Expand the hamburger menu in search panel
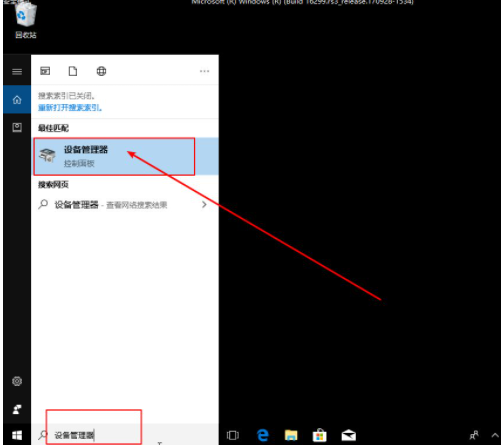Image resolution: width=502 pixels, height=448 pixels. pyautogui.click(x=17, y=72)
